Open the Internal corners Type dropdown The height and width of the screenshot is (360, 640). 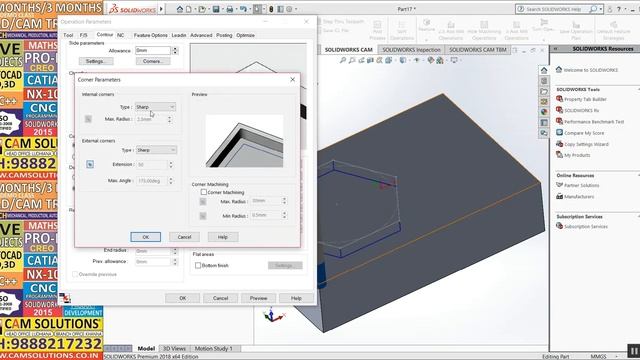pyautogui.click(x=155, y=107)
